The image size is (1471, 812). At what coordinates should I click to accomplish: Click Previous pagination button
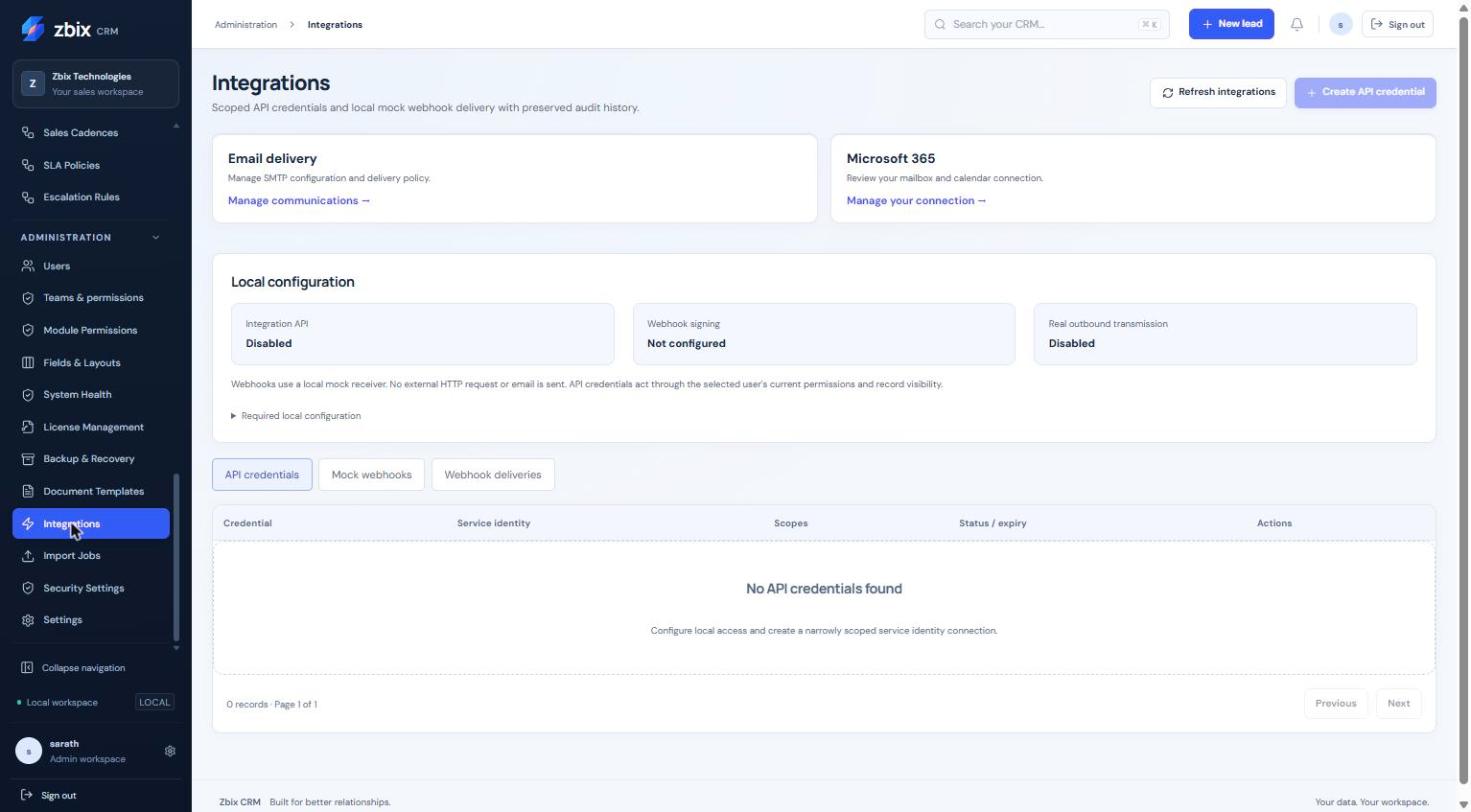tap(1335, 704)
